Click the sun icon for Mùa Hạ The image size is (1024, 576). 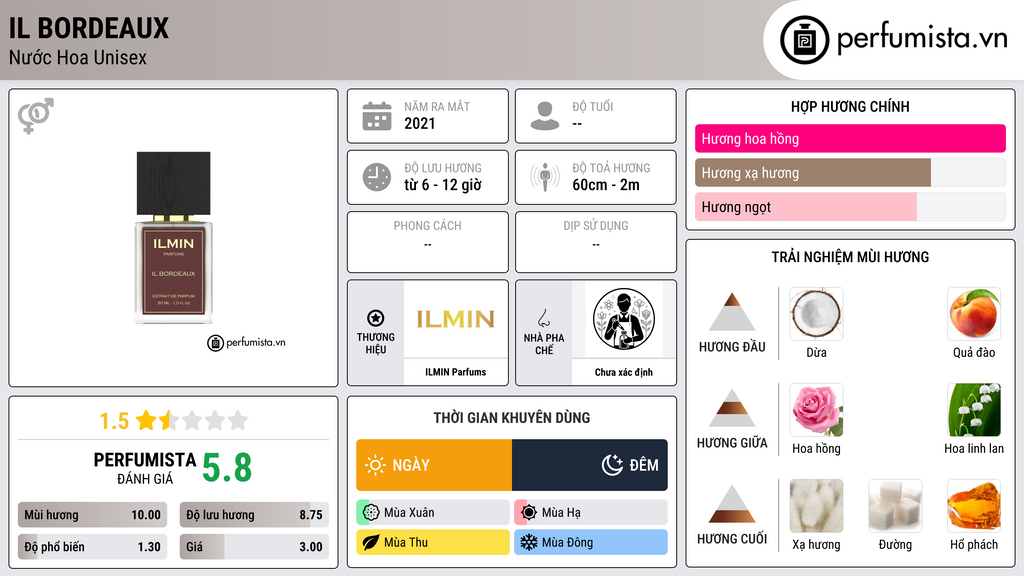(529, 513)
